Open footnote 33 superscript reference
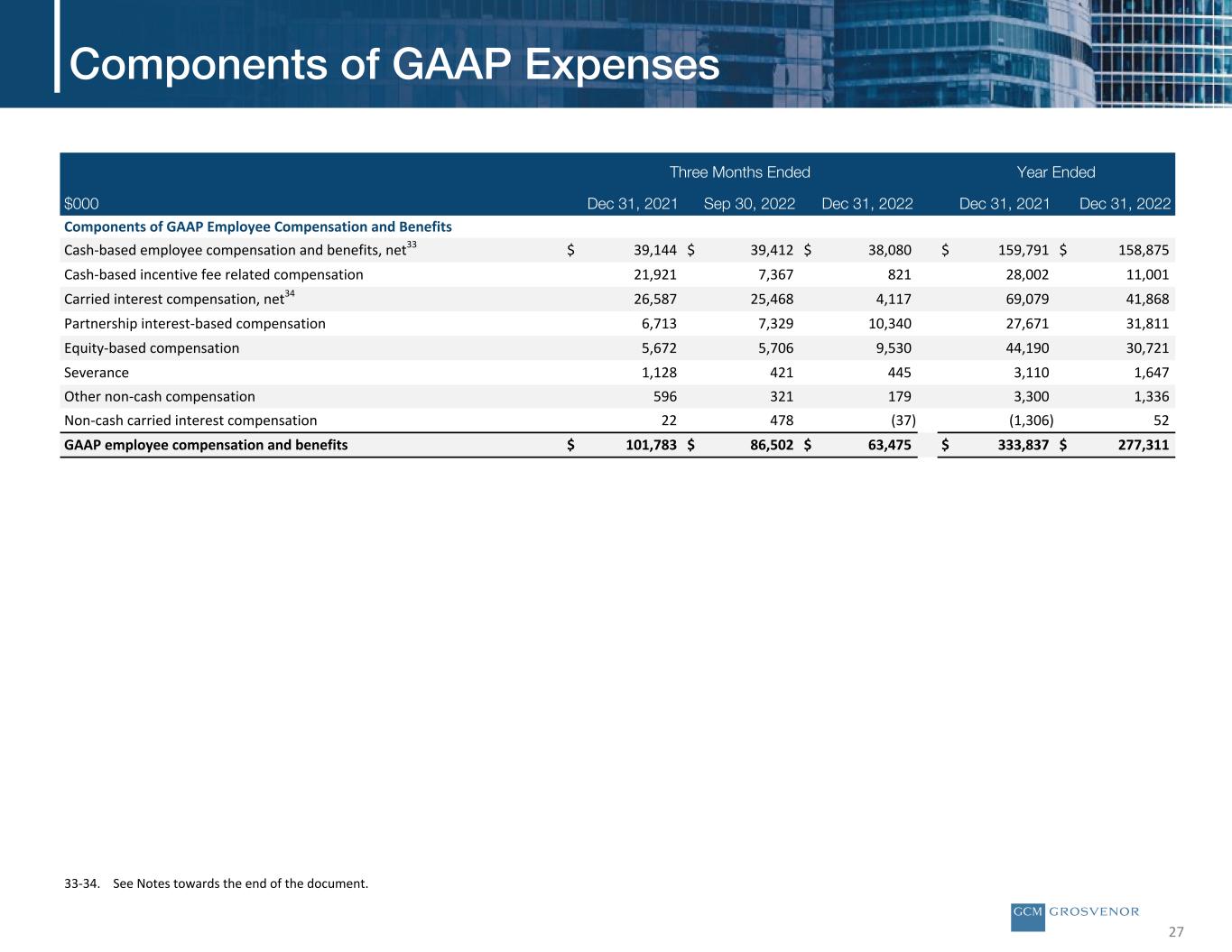1232x952 pixels. pyautogui.click(x=412, y=245)
